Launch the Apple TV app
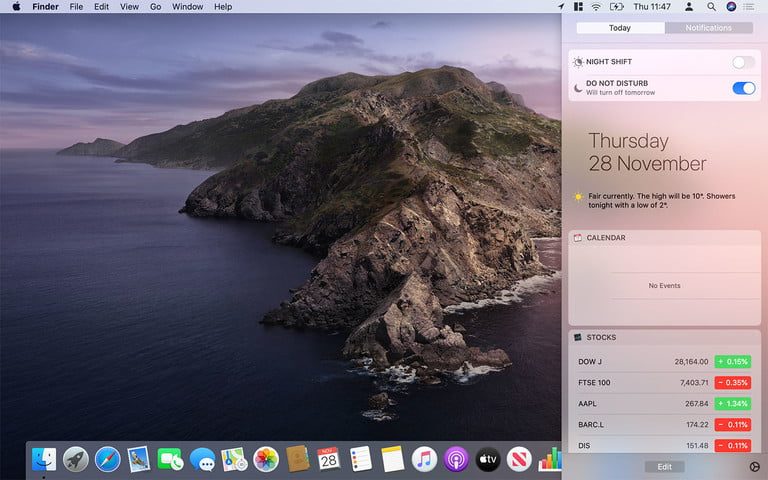This screenshot has height=480, width=768. [x=487, y=459]
